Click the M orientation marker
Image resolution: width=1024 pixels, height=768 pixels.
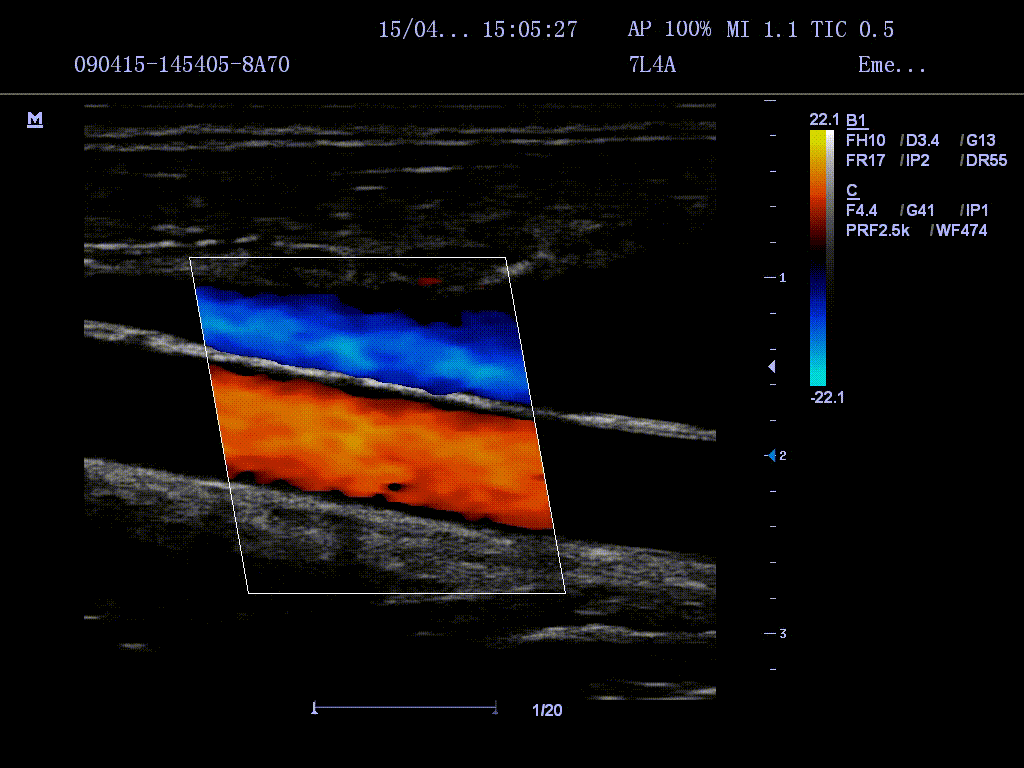[35, 120]
